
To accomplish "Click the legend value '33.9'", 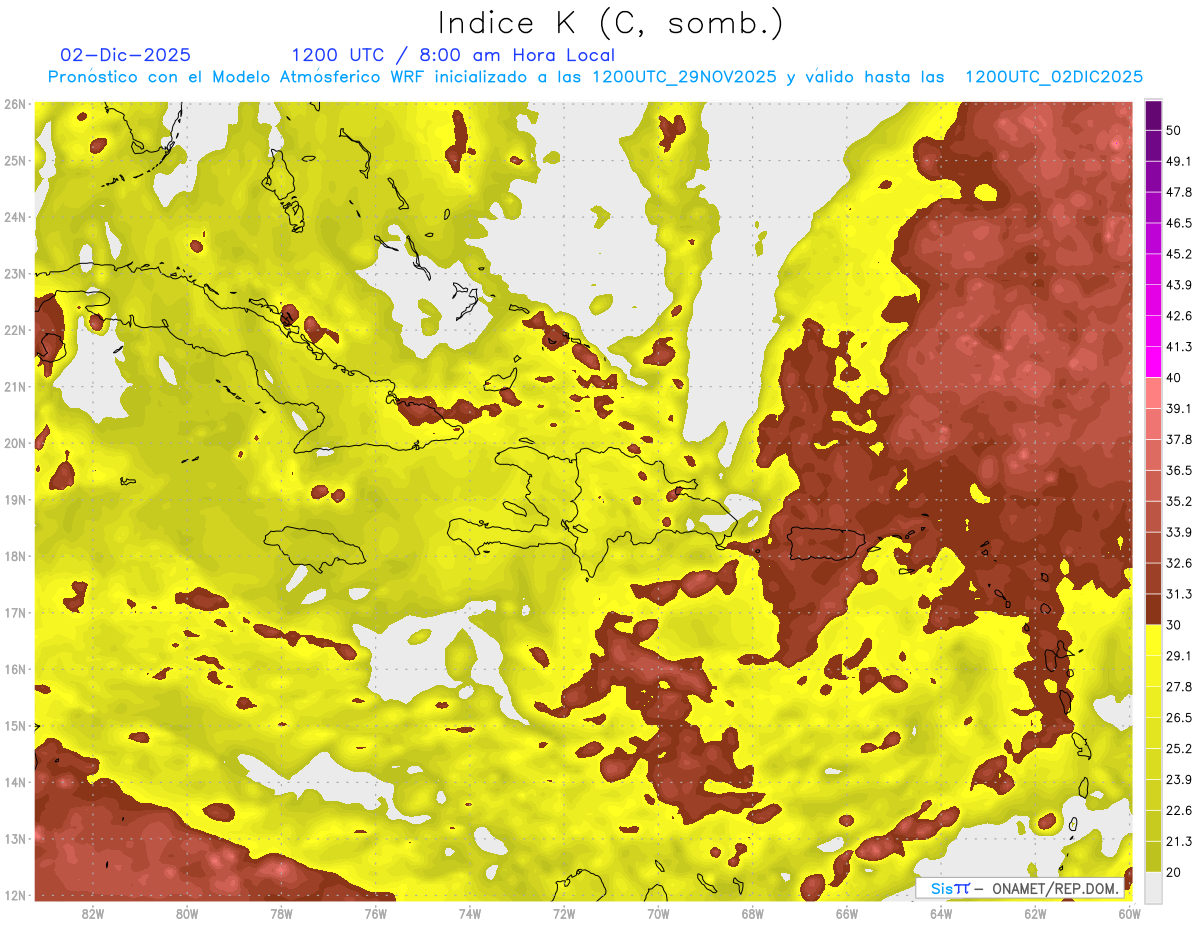I will tap(1179, 532).
